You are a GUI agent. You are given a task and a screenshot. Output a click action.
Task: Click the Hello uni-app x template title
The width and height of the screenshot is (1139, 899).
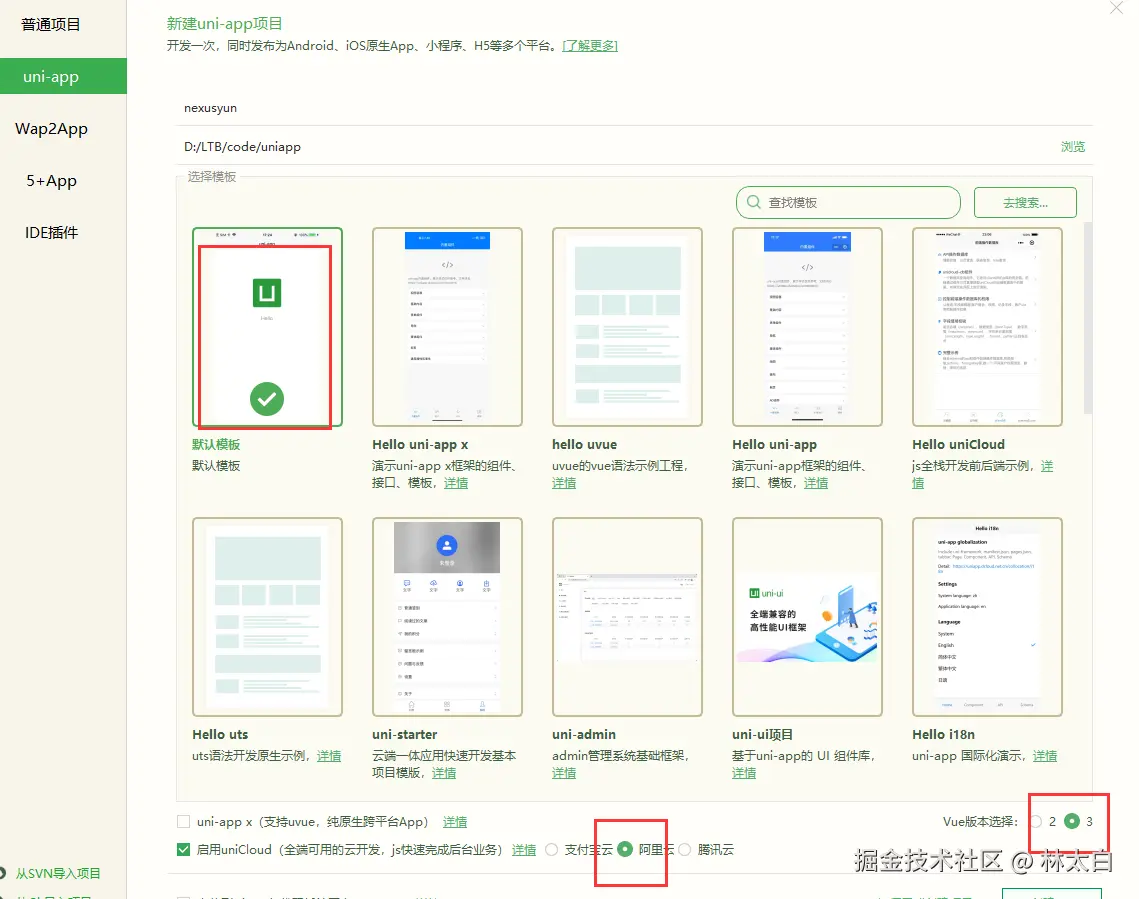point(420,444)
